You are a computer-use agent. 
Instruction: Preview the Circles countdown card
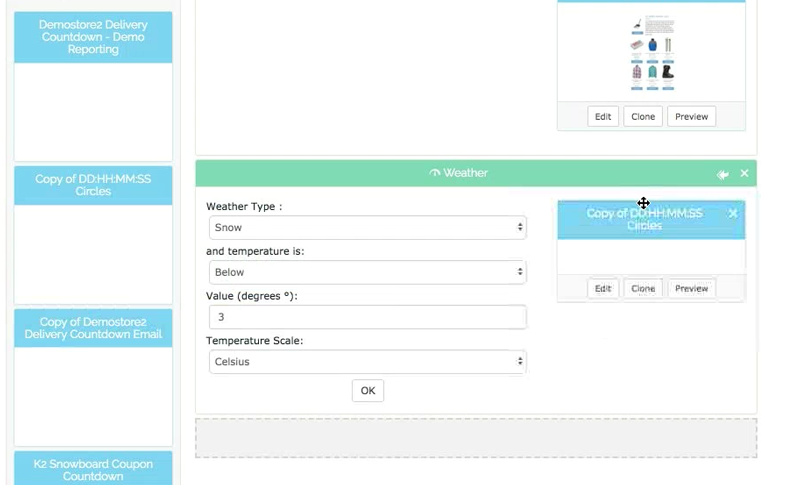coord(691,289)
